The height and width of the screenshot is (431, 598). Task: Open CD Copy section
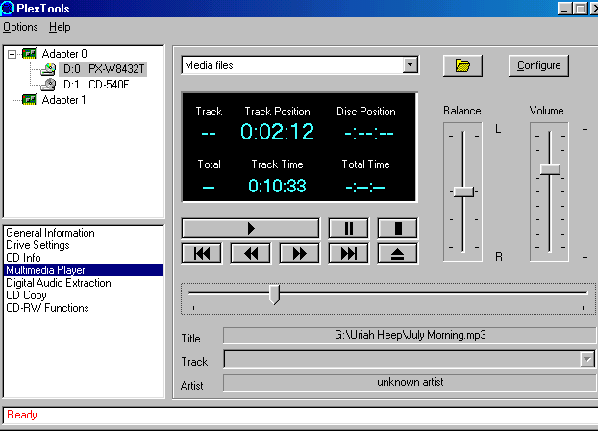click(26, 295)
